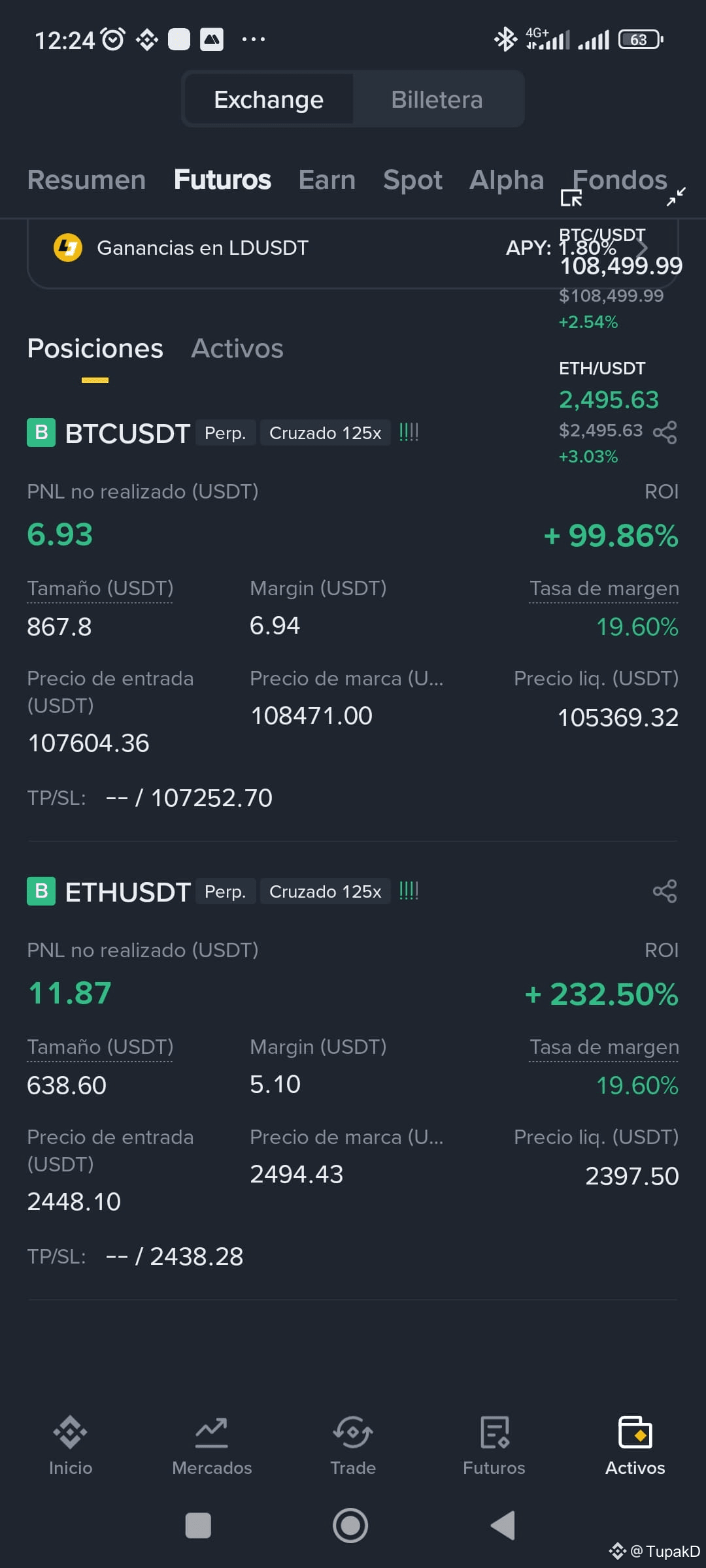Collapse the floating price widget

click(676, 196)
